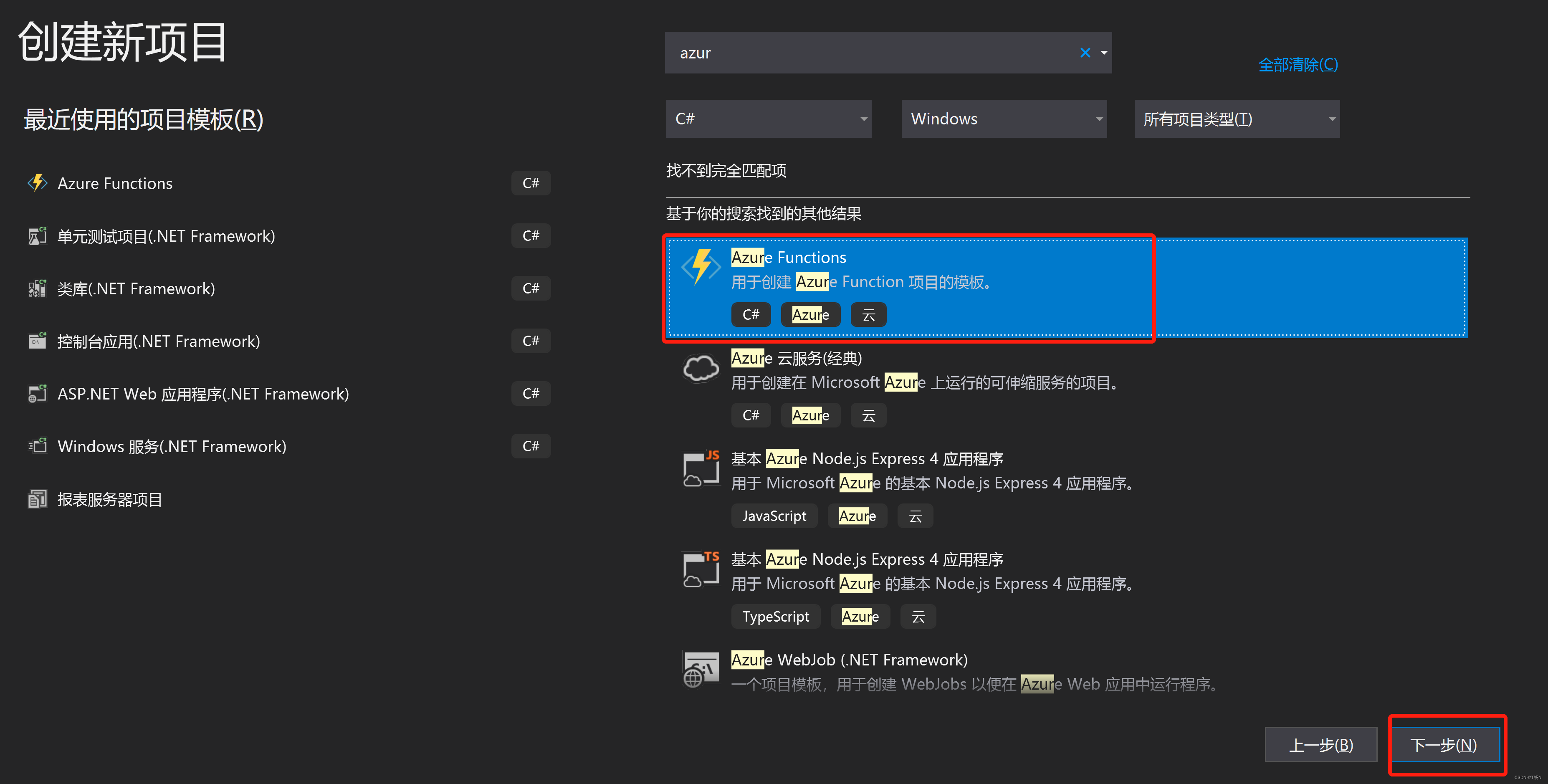Click the ASP.NET Web application icon
Viewport: 1548px width, 784px height.
[37, 394]
